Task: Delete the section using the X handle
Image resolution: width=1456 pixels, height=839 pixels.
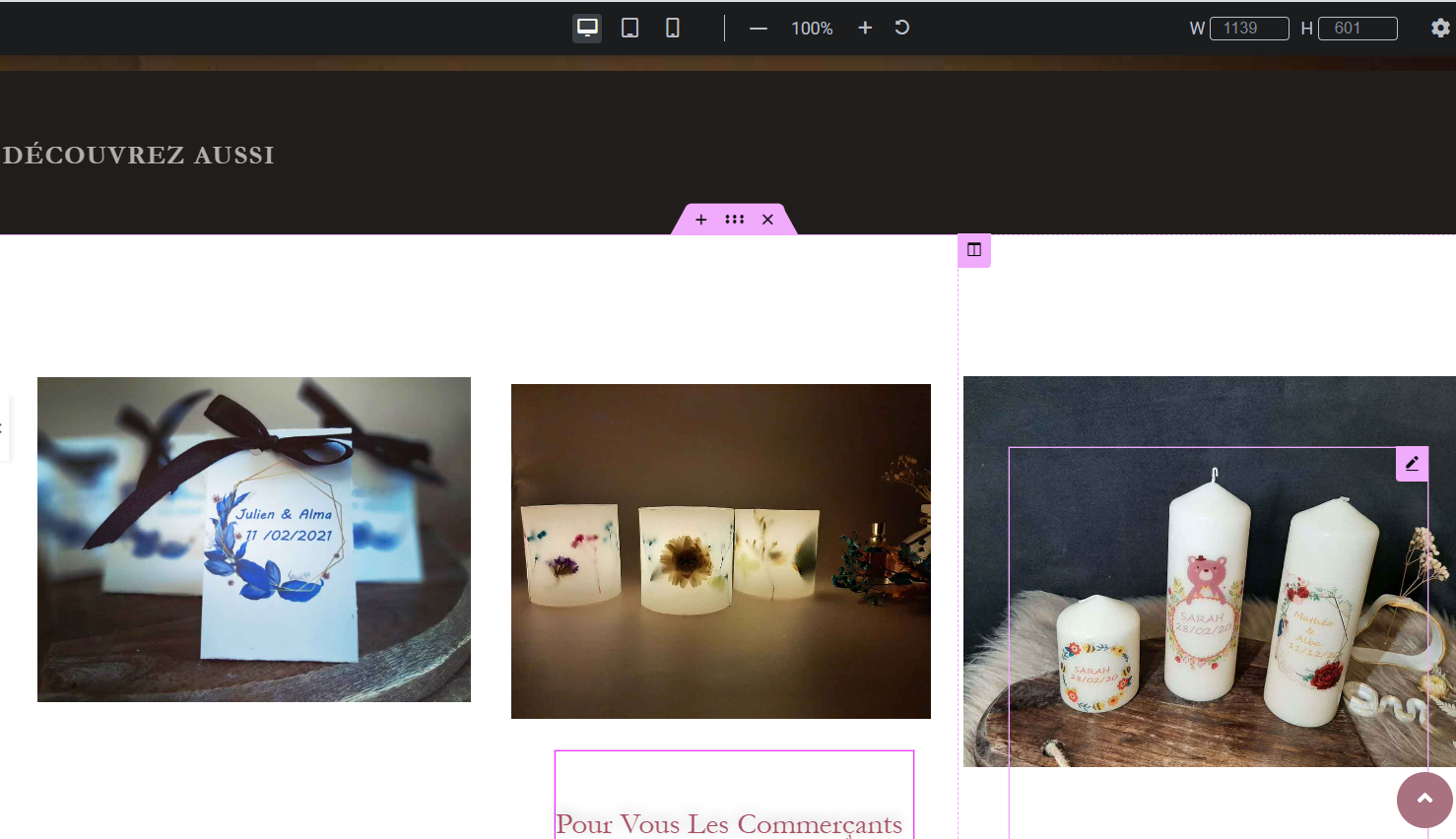Action: pyautogui.click(x=767, y=220)
